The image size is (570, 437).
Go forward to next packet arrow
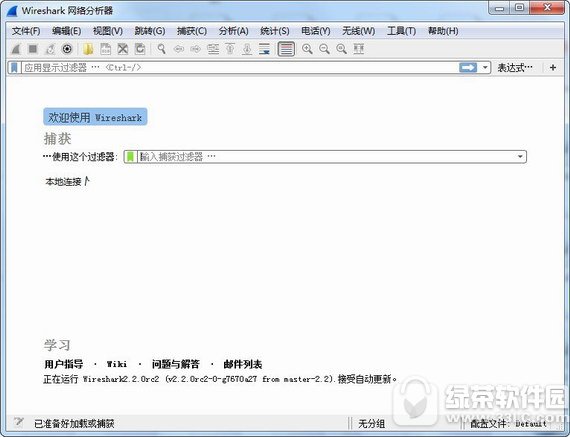[196, 49]
